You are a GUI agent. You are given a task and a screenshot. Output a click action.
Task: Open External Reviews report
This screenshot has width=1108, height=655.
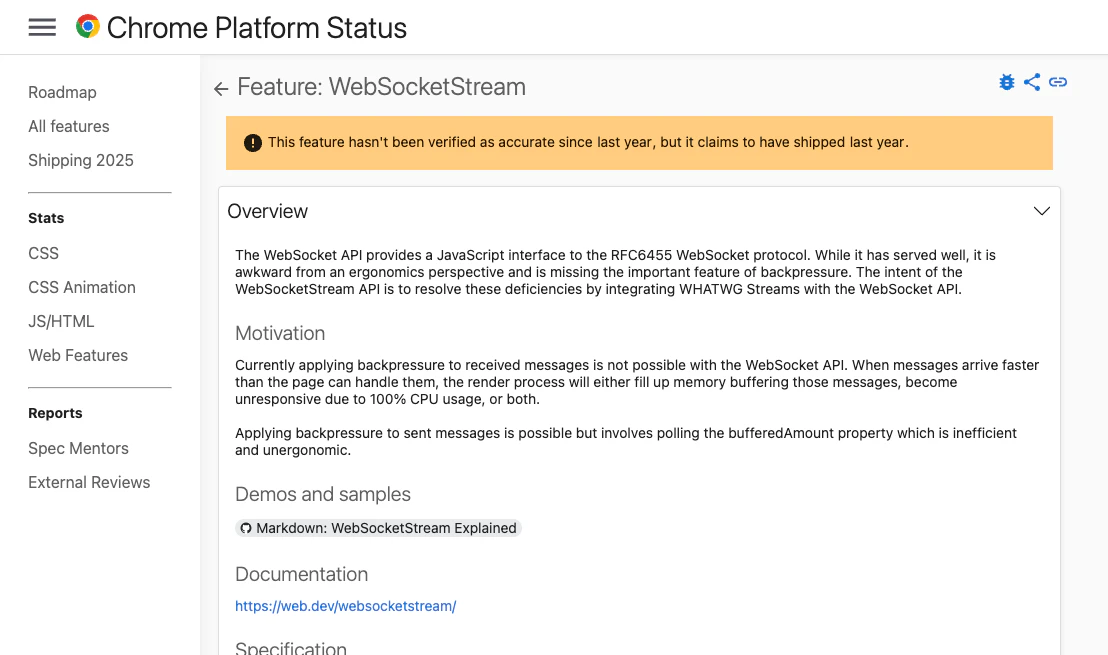pos(89,483)
